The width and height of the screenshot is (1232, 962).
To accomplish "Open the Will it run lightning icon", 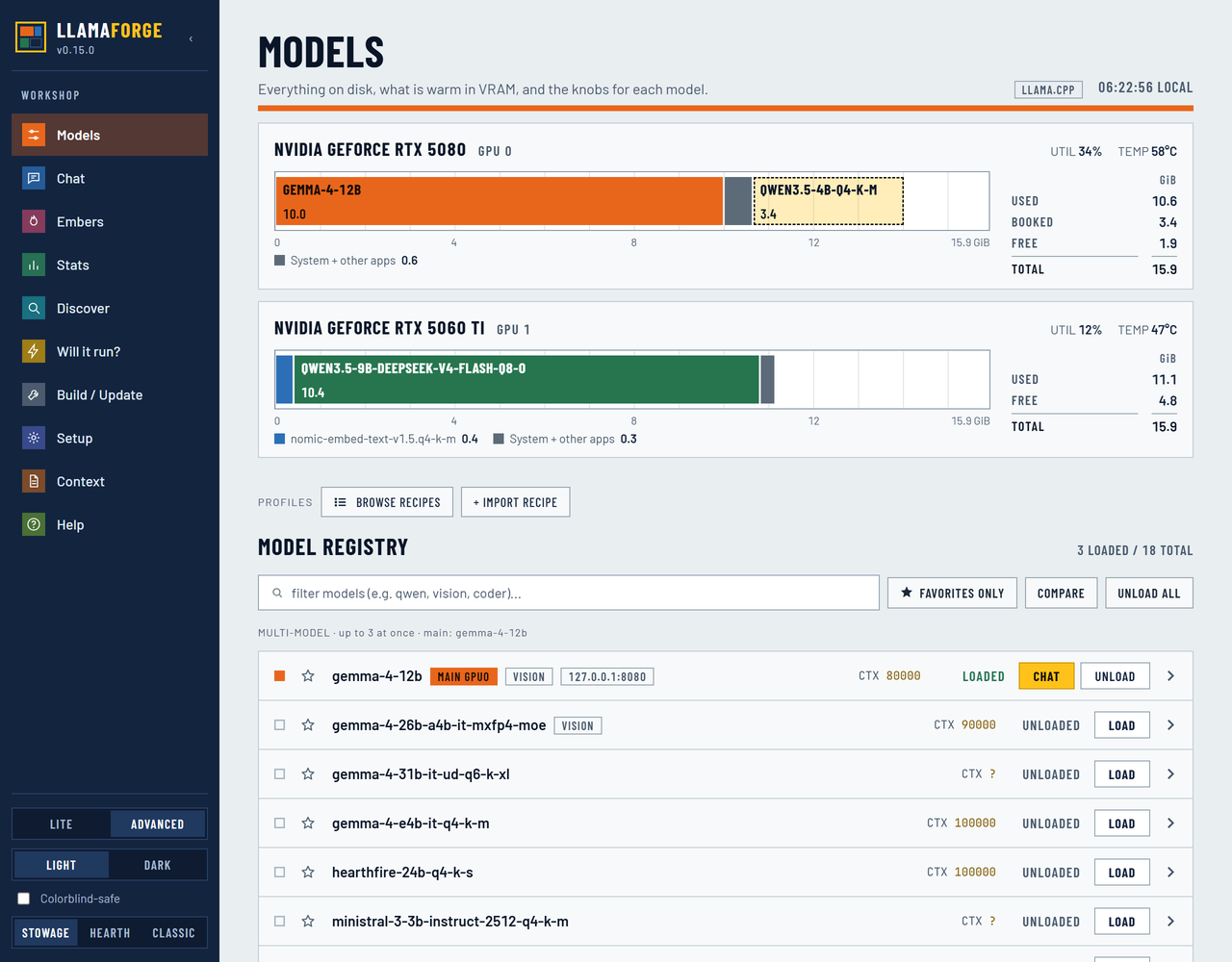I will pos(34,351).
